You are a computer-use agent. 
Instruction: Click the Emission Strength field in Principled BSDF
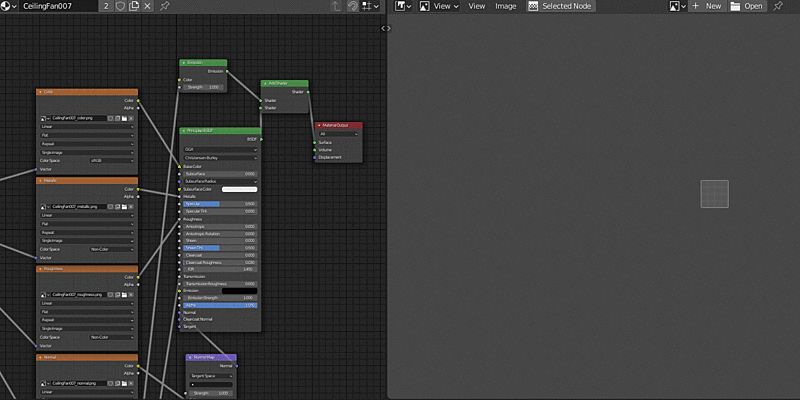220,298
